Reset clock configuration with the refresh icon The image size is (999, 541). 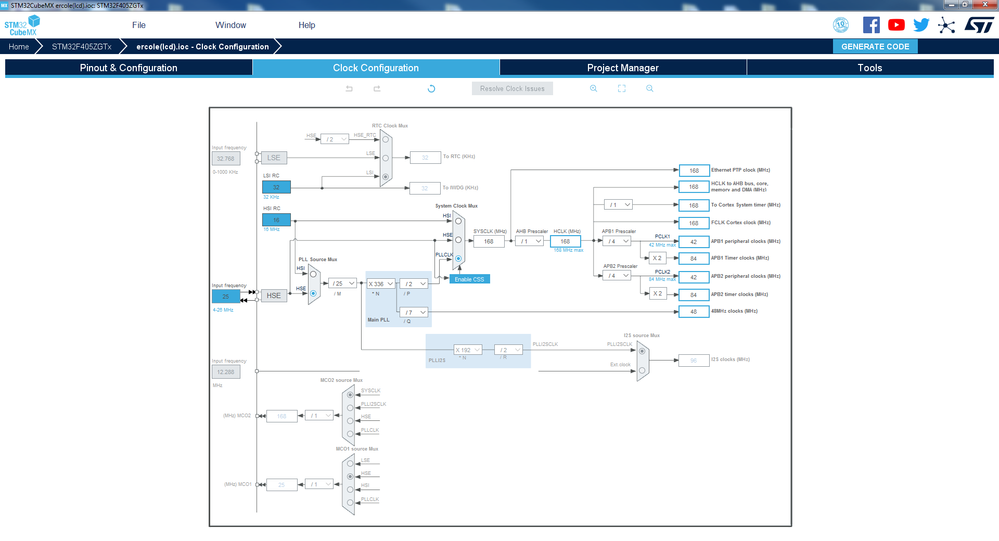click(431, 89)
